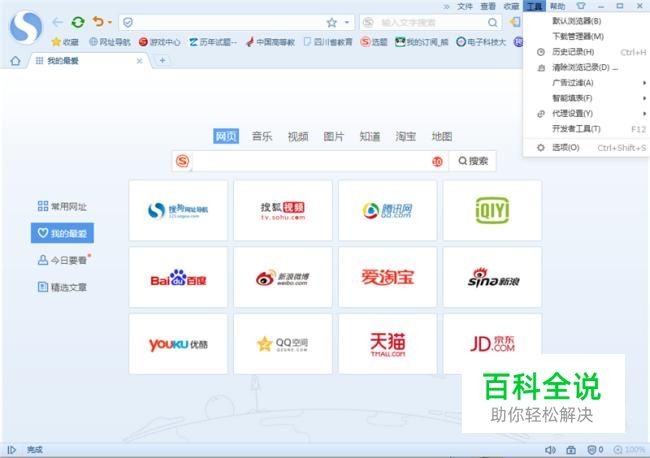Image resolution: width=650 pixels, height=458 pixels.
Task: Open 选项(O) settings from the menu
Action: pos(586,148)
